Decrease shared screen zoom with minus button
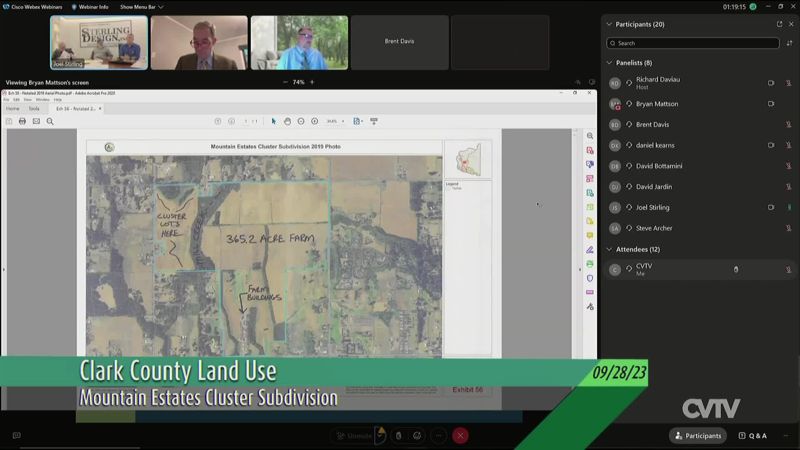Screen dimensions: 800x450 click(285, 82)
